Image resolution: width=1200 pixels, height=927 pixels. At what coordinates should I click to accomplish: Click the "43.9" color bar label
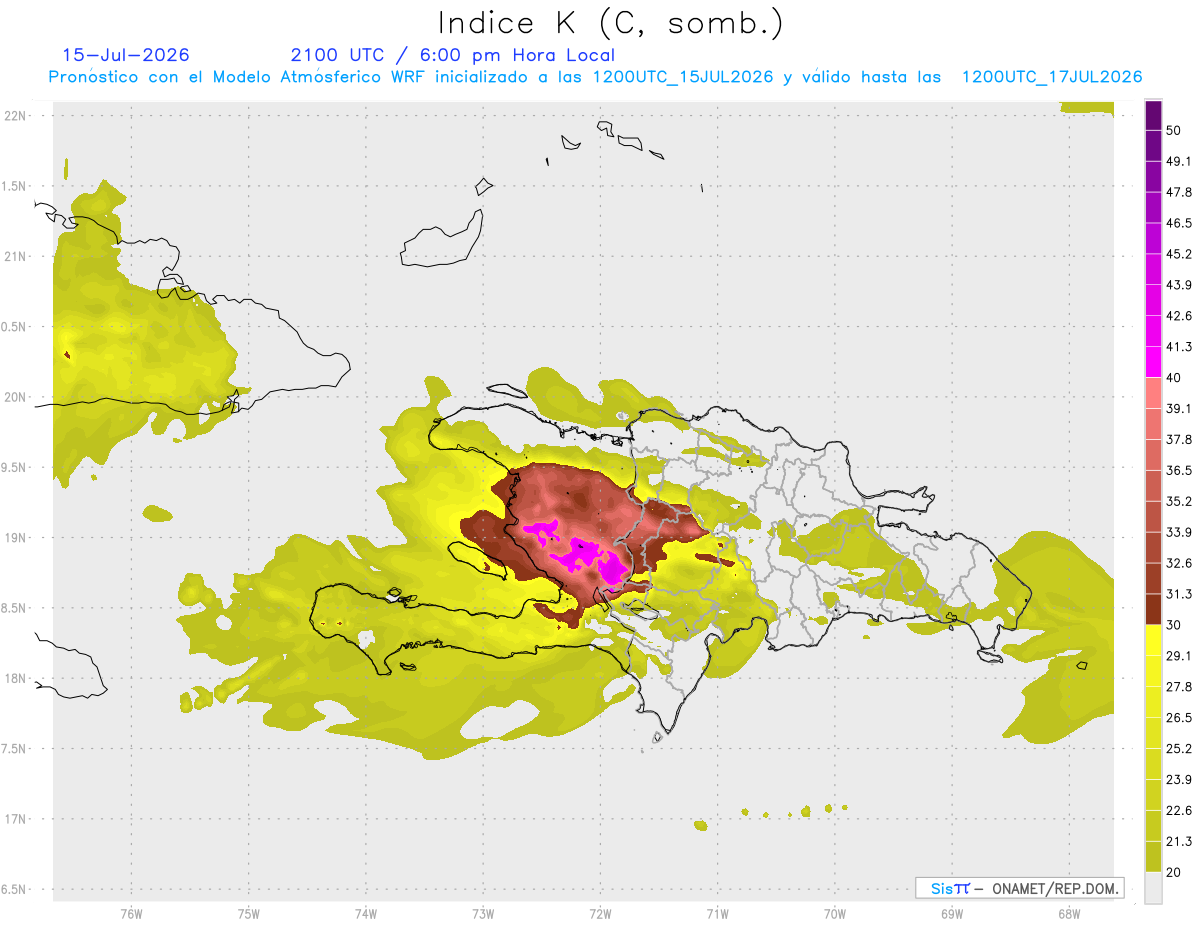1179,285
